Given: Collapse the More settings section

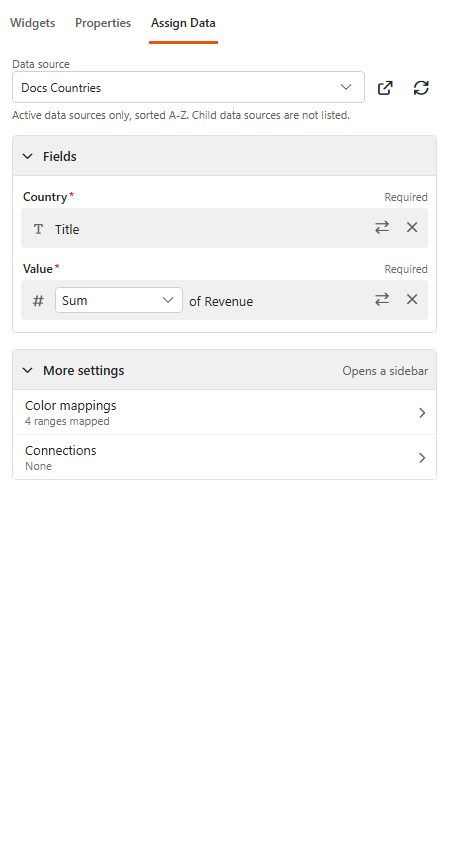Looking at the screenshot, I should tap(28, 371).
